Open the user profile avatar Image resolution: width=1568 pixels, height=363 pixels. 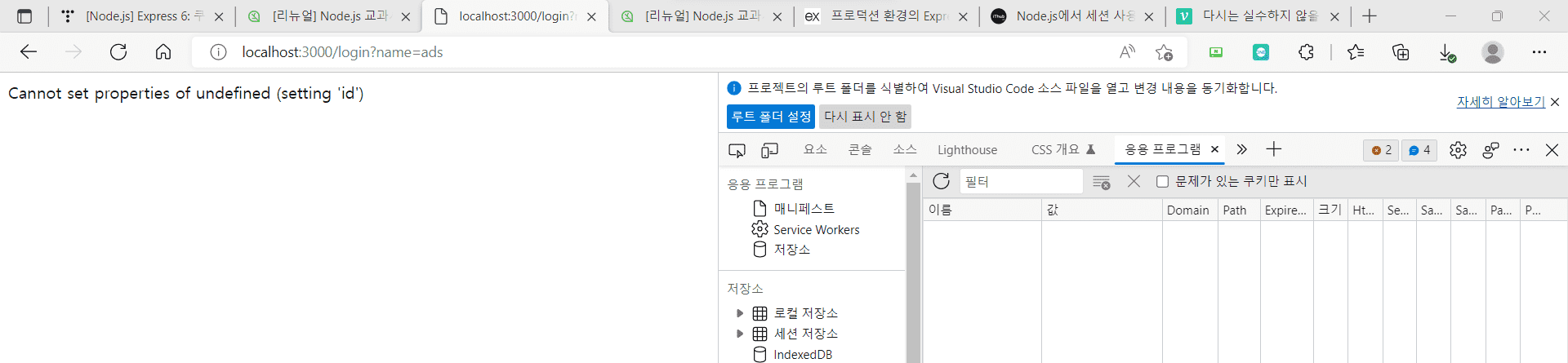tap(1493, 52)
